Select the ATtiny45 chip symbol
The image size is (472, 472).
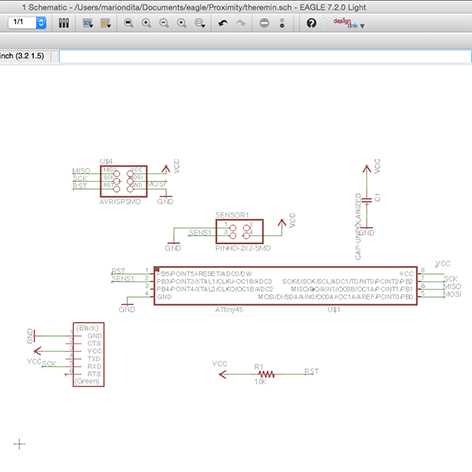tap(285, 286)
